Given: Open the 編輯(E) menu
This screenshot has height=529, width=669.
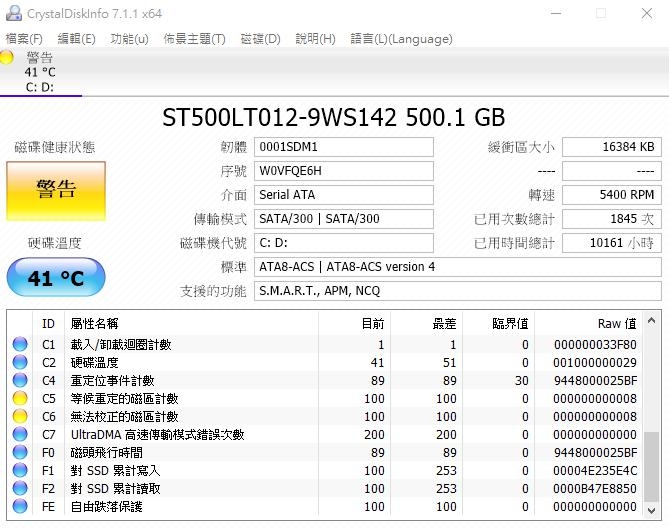Looking at the screenshot, I should [x=76, y=39].
